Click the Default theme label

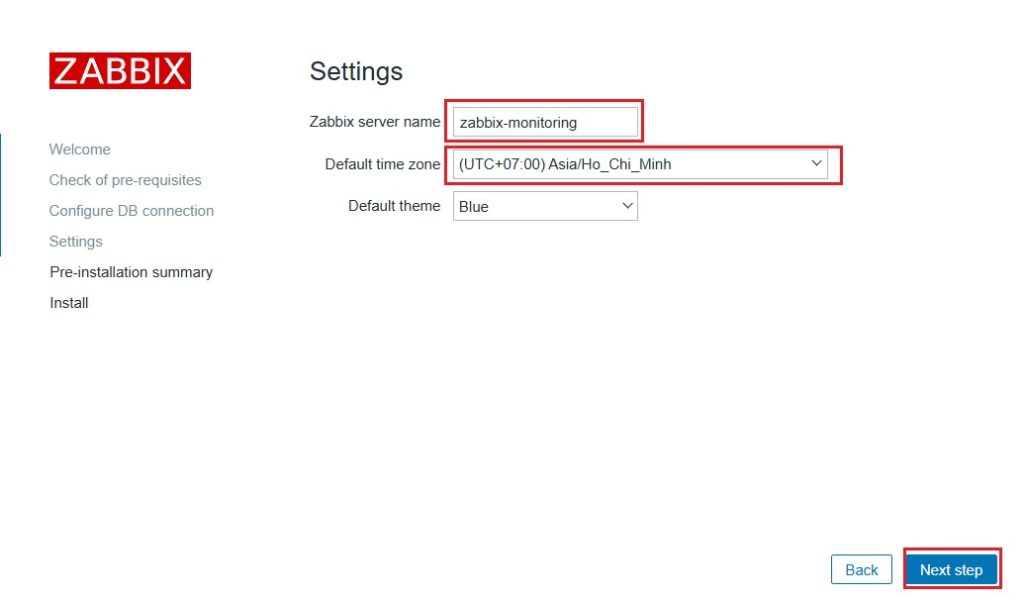coord(394,206)
